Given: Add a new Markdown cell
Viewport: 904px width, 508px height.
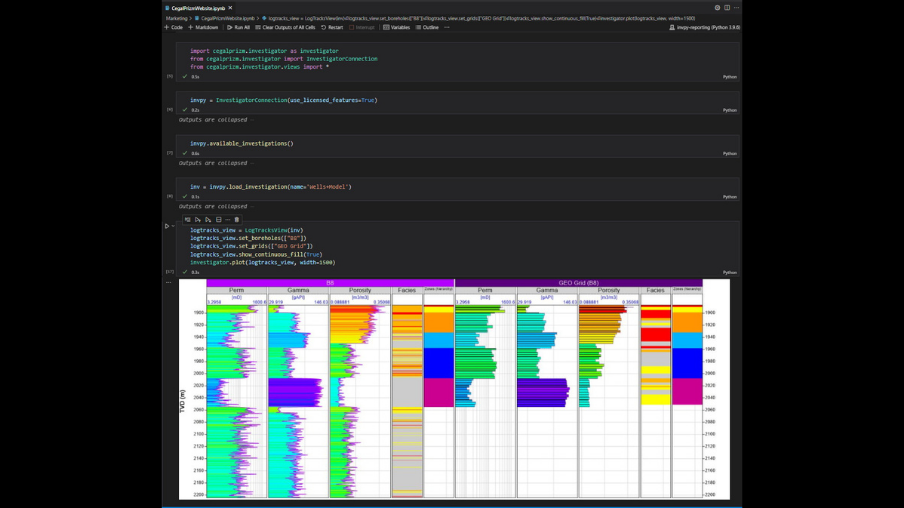Looking at the screenshot, I should [204, 27].
